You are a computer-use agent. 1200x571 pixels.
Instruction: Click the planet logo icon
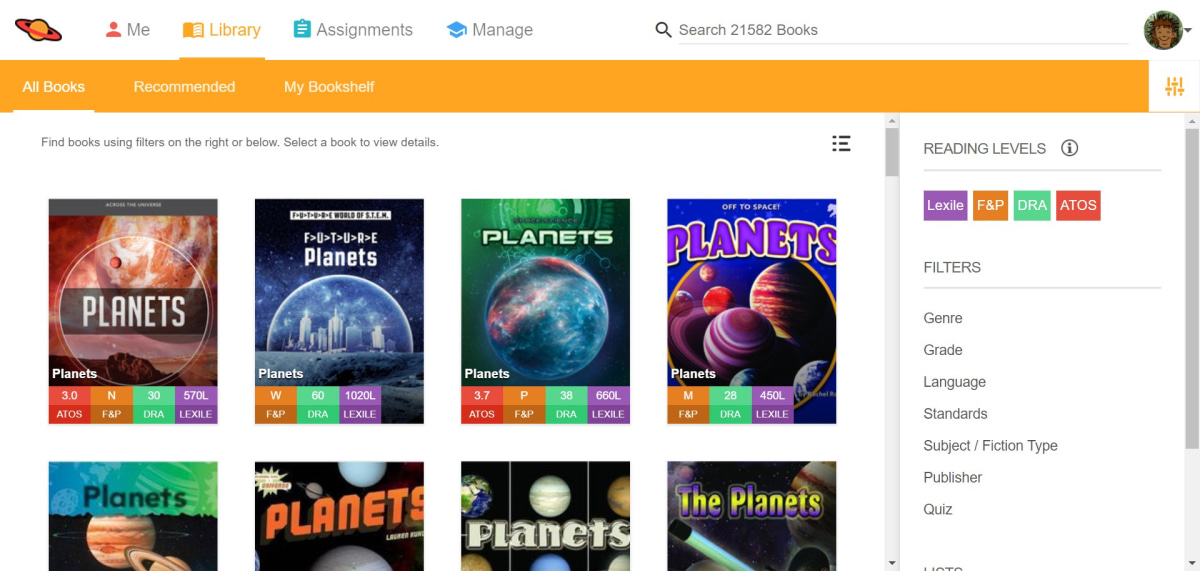pyautogui.click(x=39, y=30)
